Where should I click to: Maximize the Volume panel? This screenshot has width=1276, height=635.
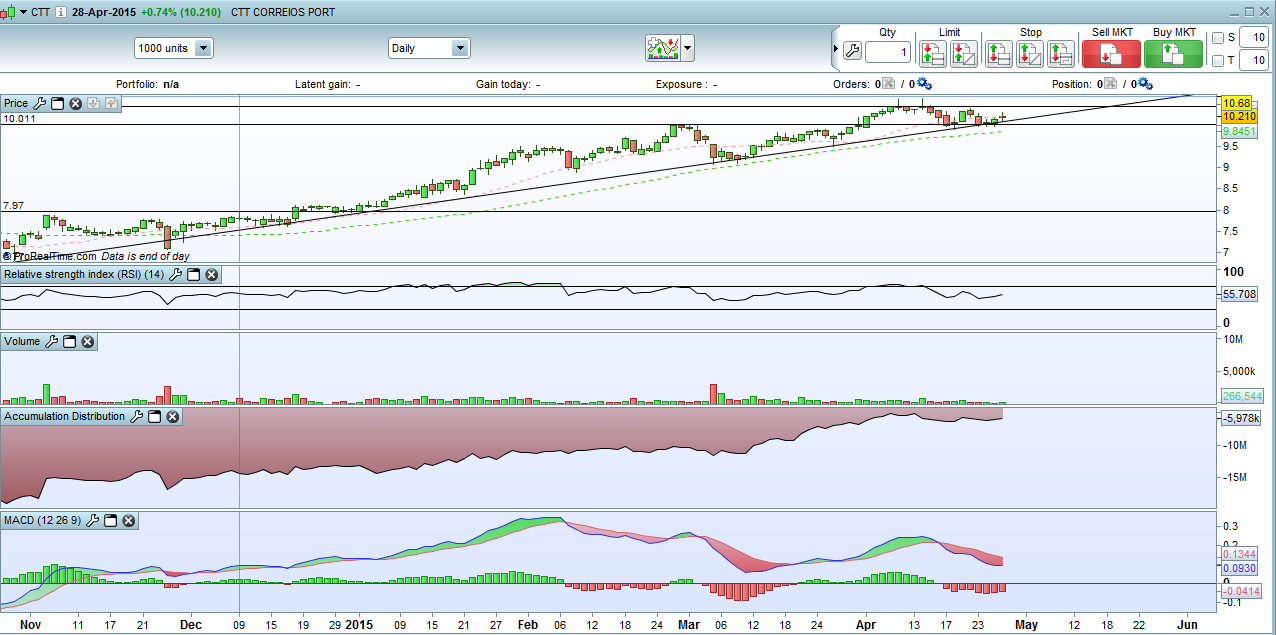pos(70,342)
